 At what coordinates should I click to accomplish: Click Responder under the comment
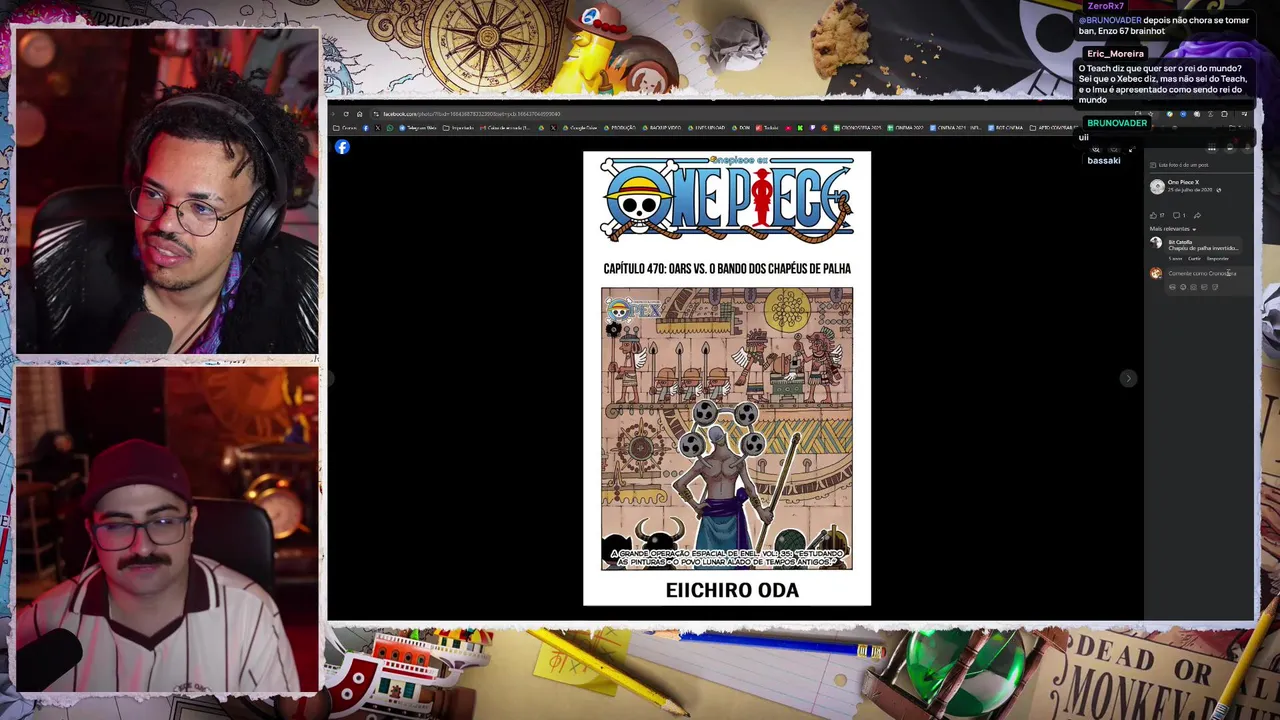coord(1217,259)
